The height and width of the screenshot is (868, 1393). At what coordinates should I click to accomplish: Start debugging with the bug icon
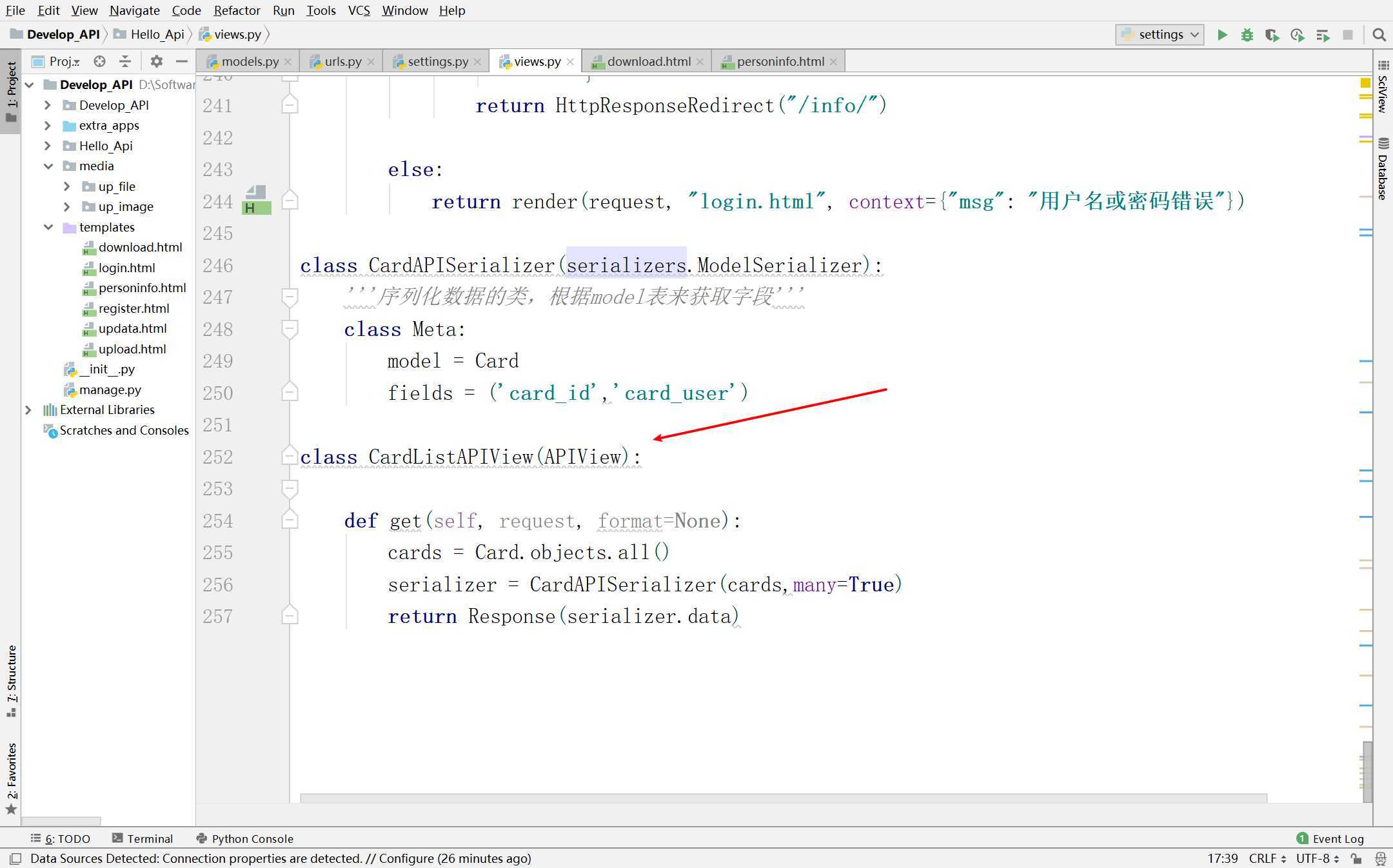[1247, 35]
